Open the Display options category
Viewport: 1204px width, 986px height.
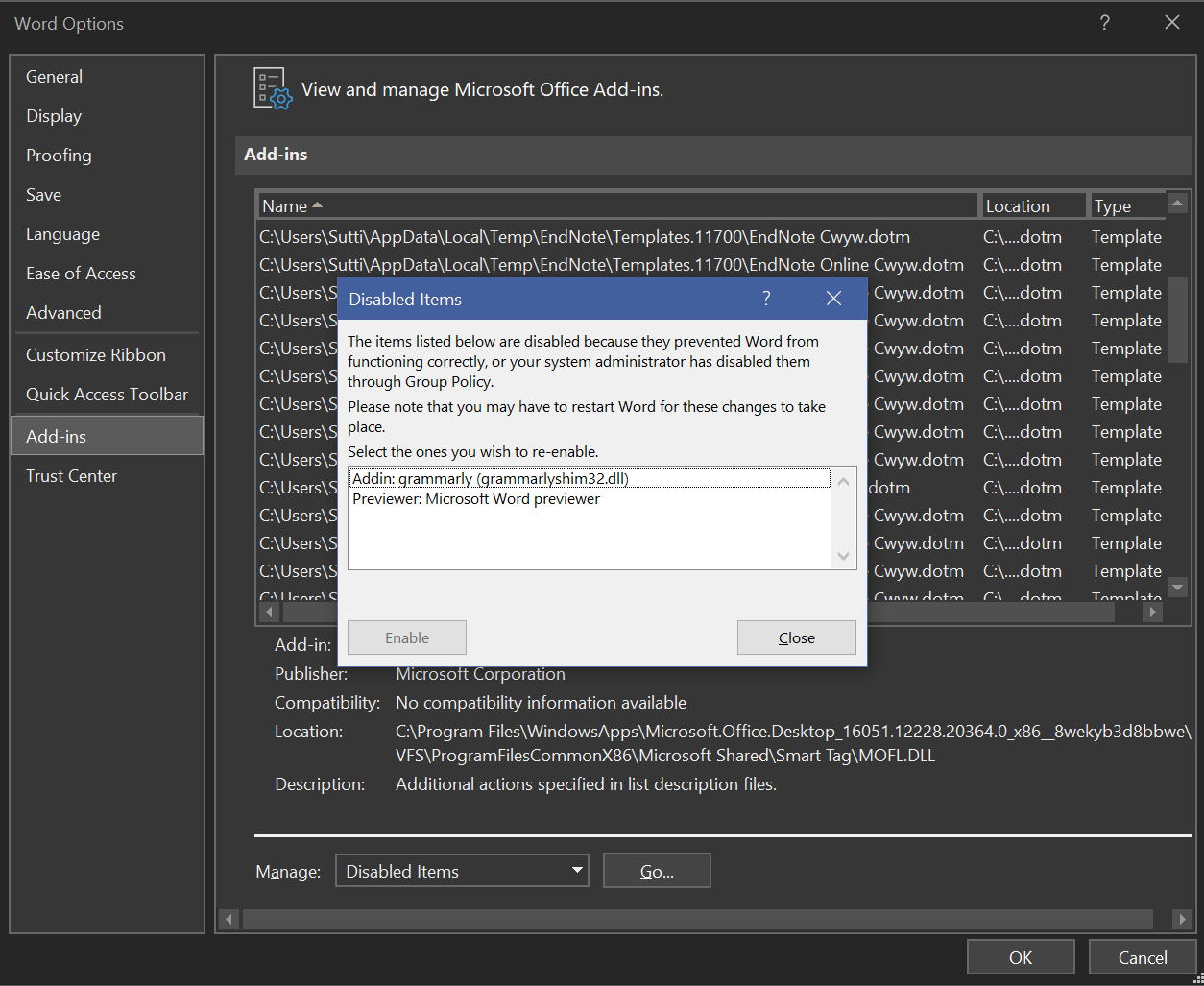[x=107, y=116]
